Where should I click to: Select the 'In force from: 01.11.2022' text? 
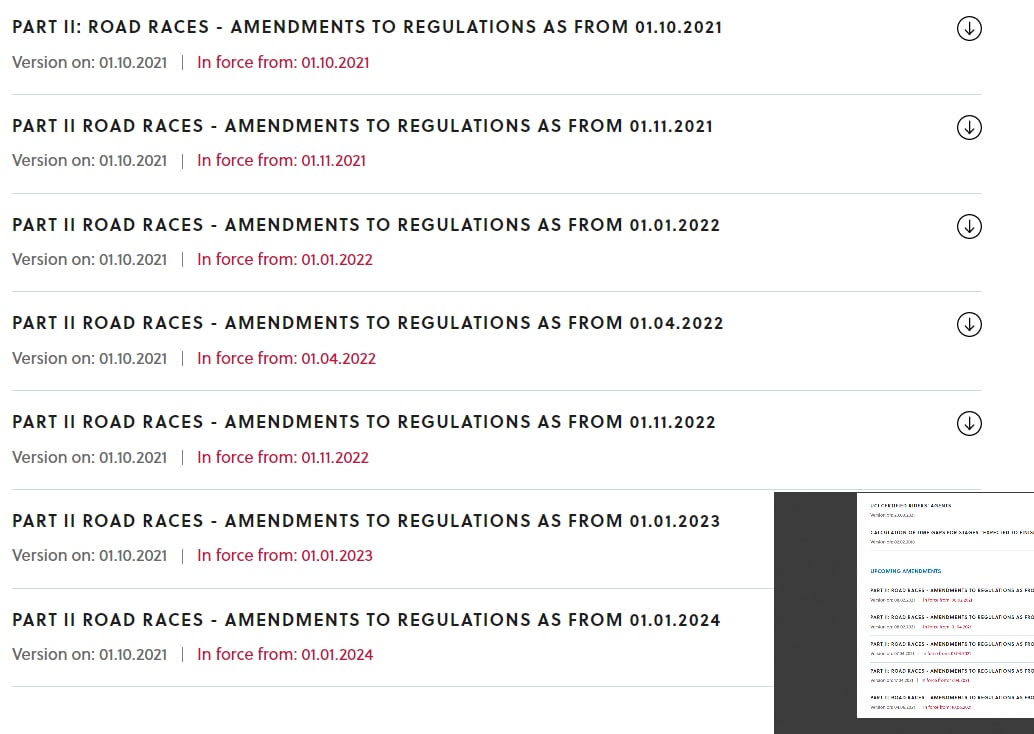pyautogui.click(x=283, y=458)
